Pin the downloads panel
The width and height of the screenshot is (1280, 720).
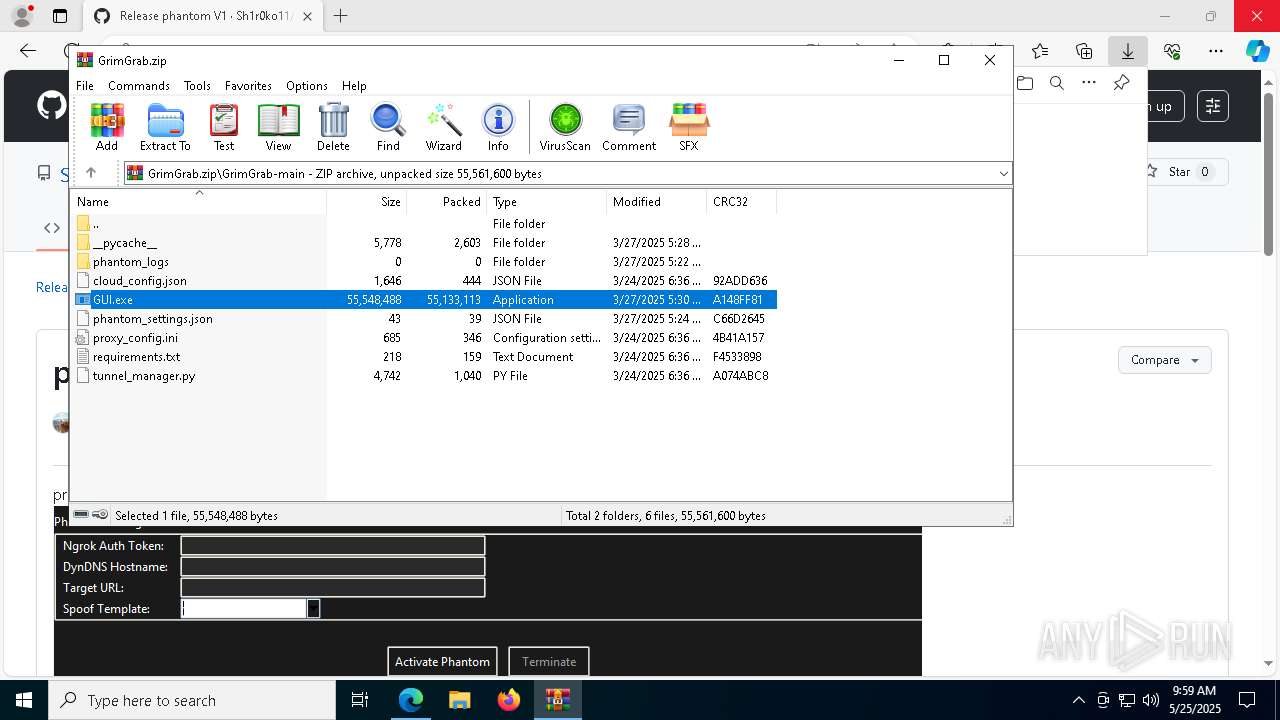[x=1121, y=83]
